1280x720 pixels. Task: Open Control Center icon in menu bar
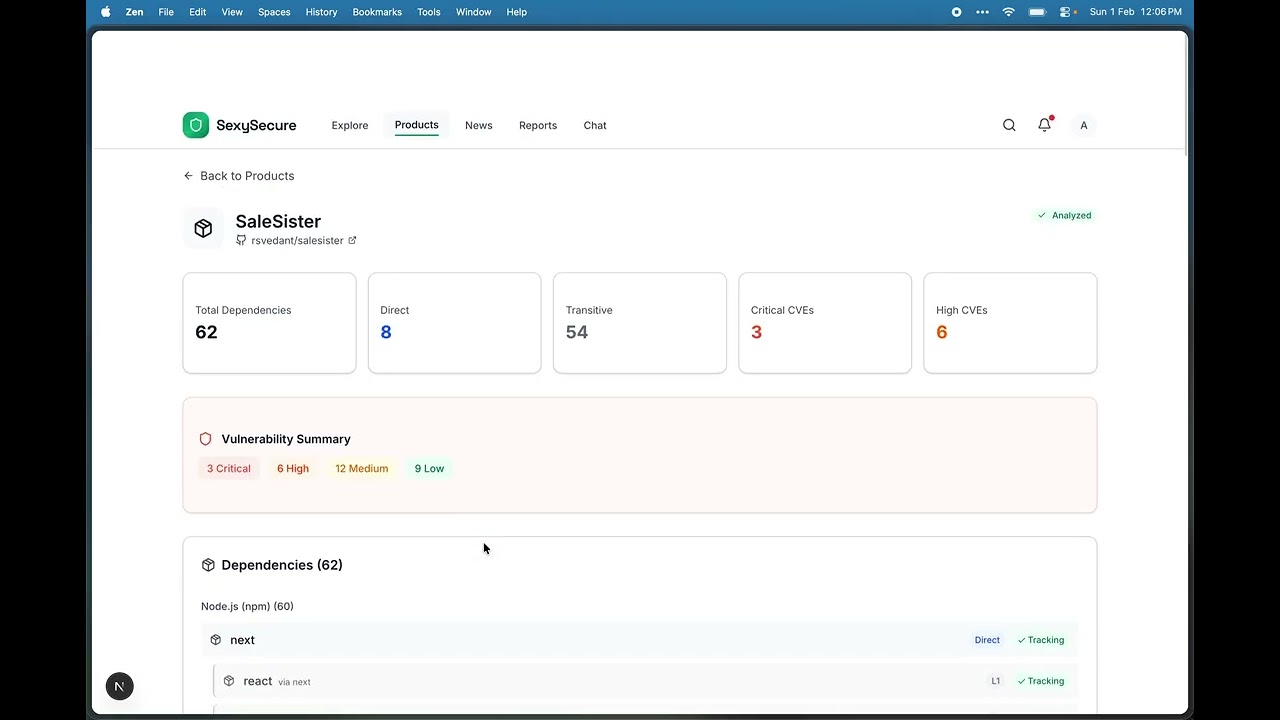point(1067,12)
